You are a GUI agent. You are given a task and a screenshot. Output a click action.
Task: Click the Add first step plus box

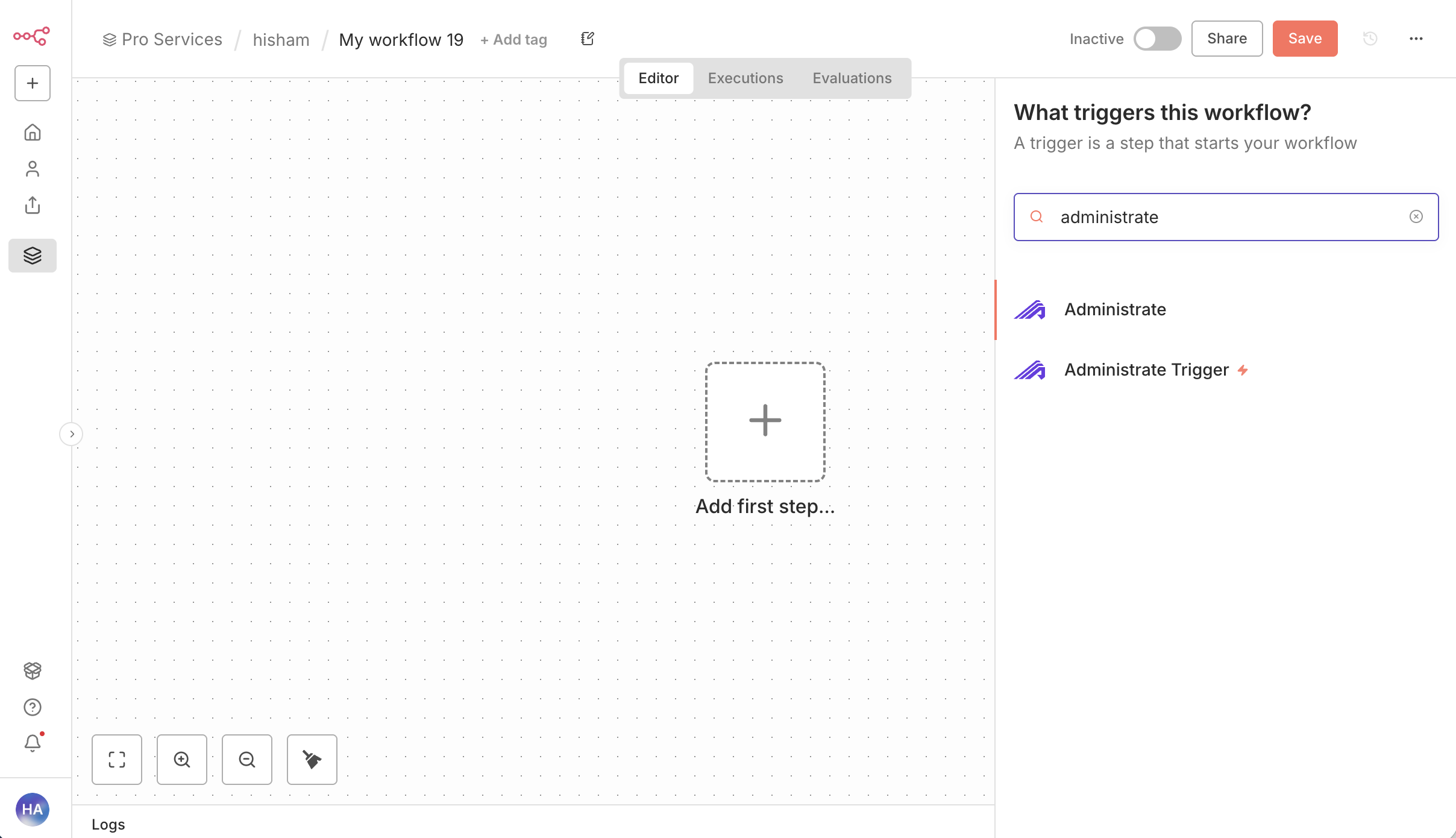tap(765, 421)
